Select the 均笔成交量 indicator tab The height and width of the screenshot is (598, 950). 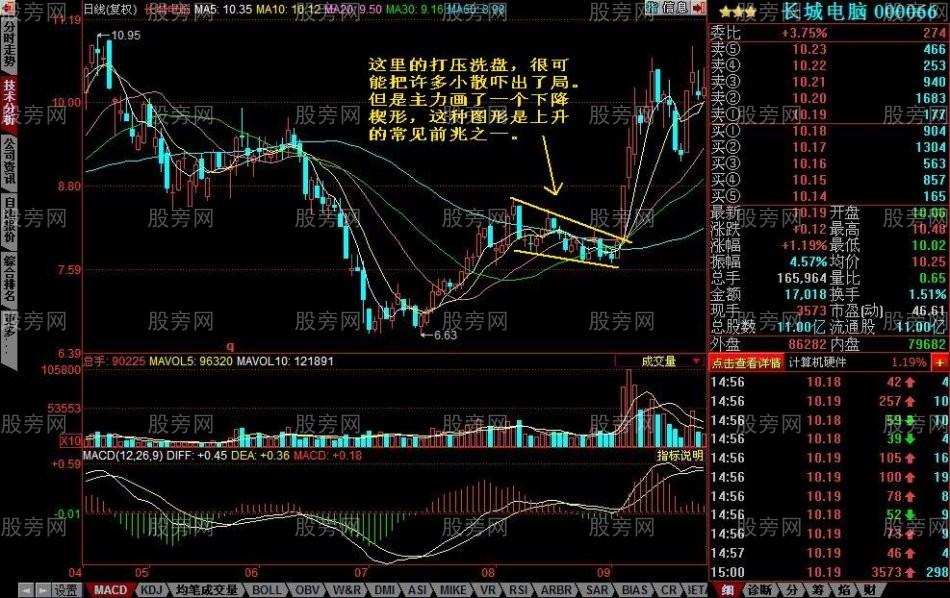(x=207, y=590)
